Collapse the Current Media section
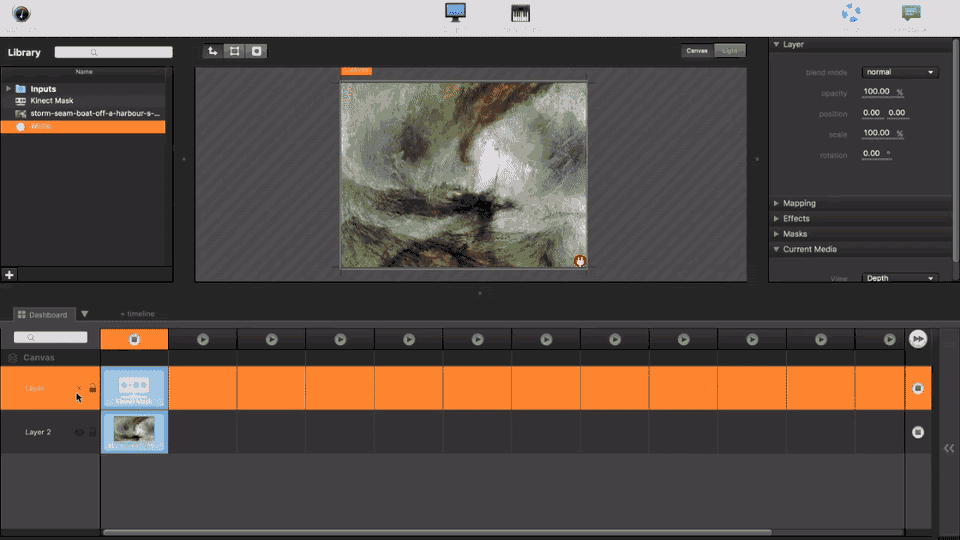The image size is (960, 540). pos(776,249)
